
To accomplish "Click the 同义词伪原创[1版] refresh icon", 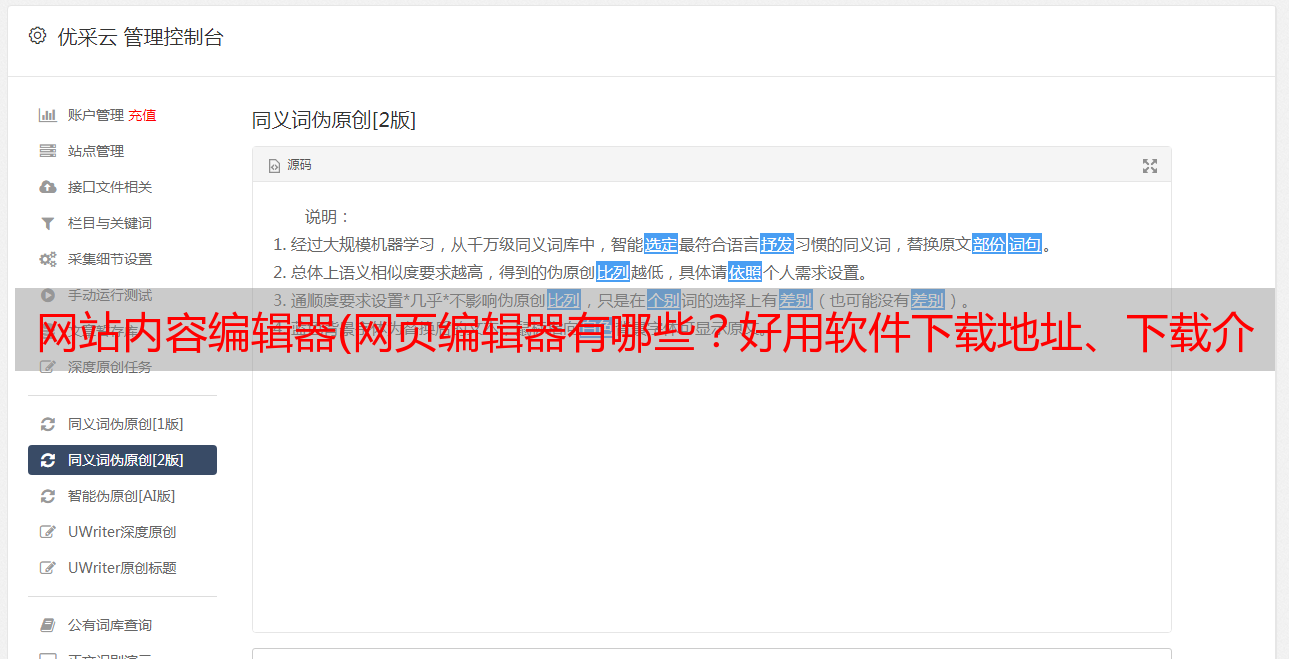I will (47, 424).
